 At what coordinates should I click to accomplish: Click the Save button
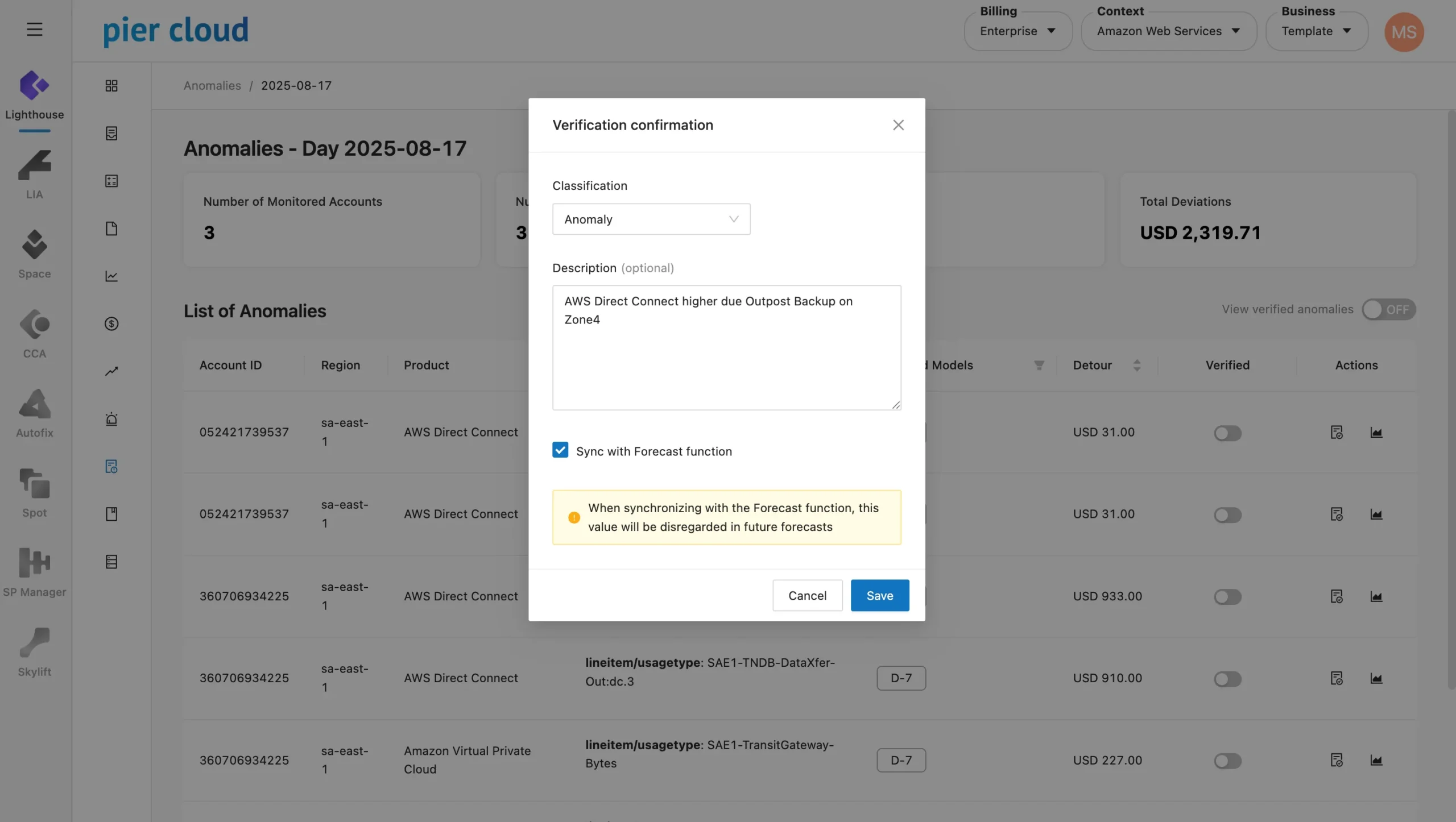[879, 596]
